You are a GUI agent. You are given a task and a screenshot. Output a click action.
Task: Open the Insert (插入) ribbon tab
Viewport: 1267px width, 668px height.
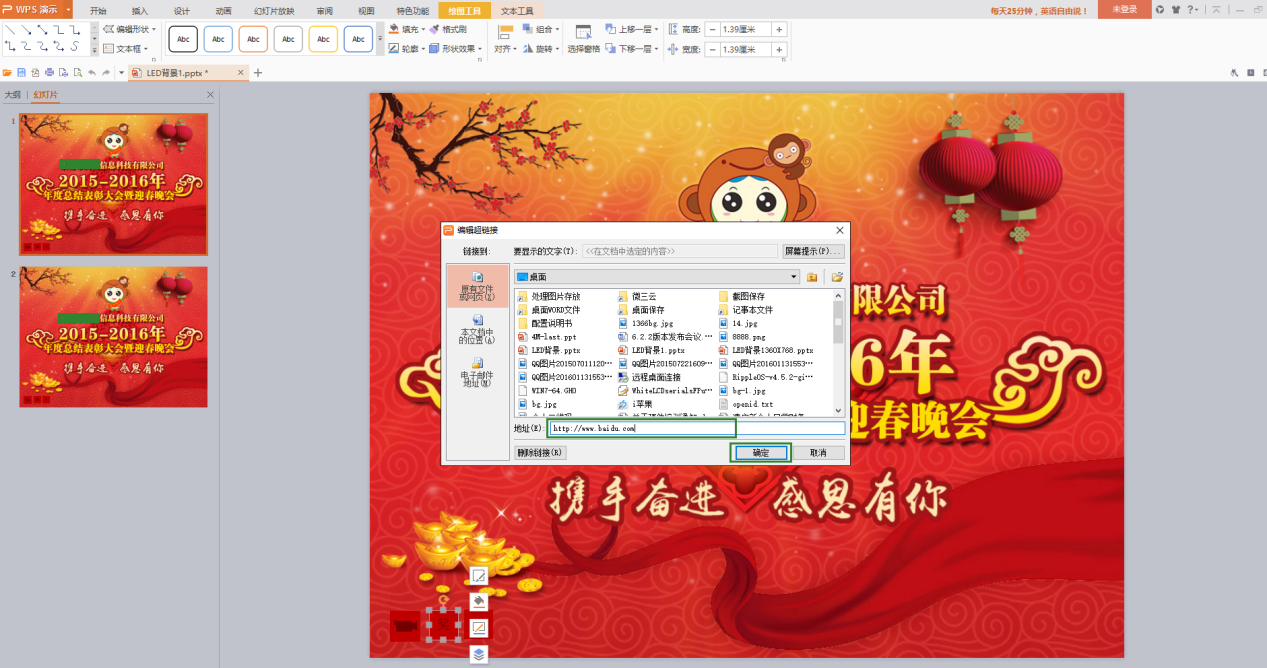pyautogui.click(x=139, y=10)
